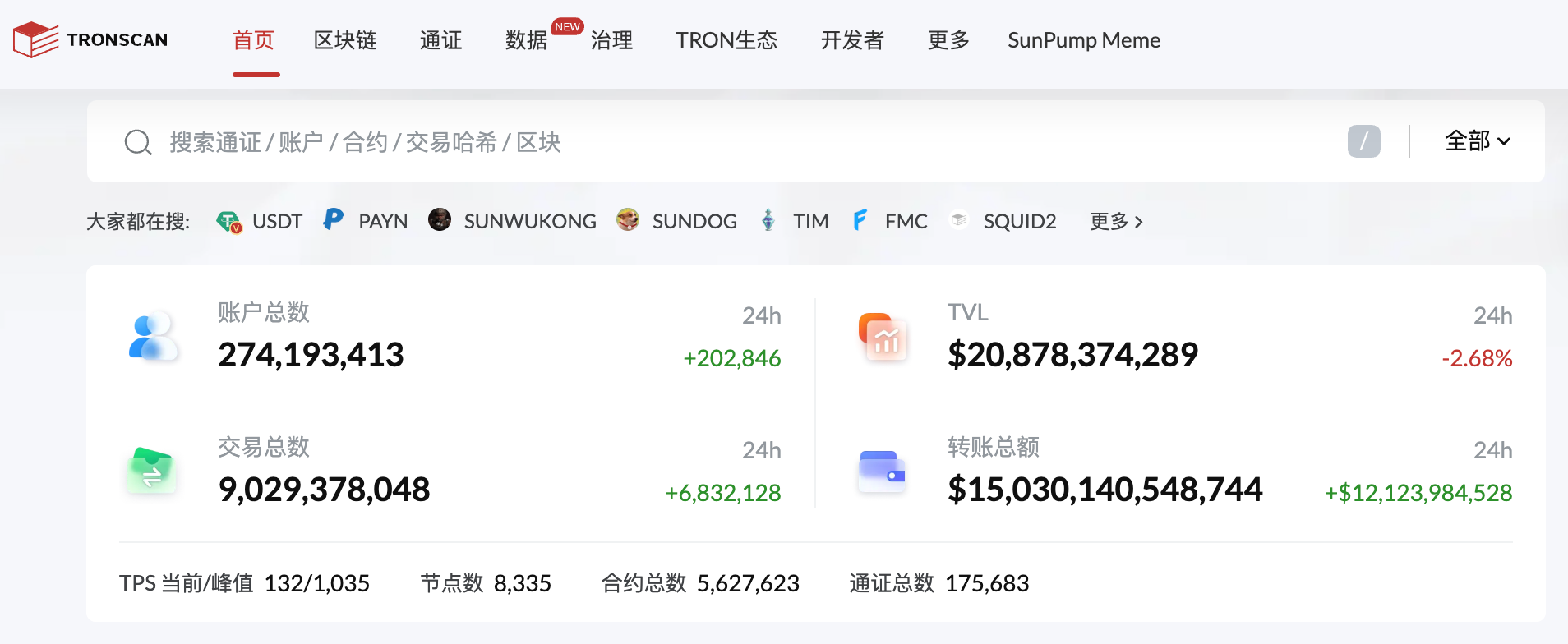This screenshot has height=644, width=1568.
Task: Open the TRON生态 menu
Action: (x=726, y=40)
